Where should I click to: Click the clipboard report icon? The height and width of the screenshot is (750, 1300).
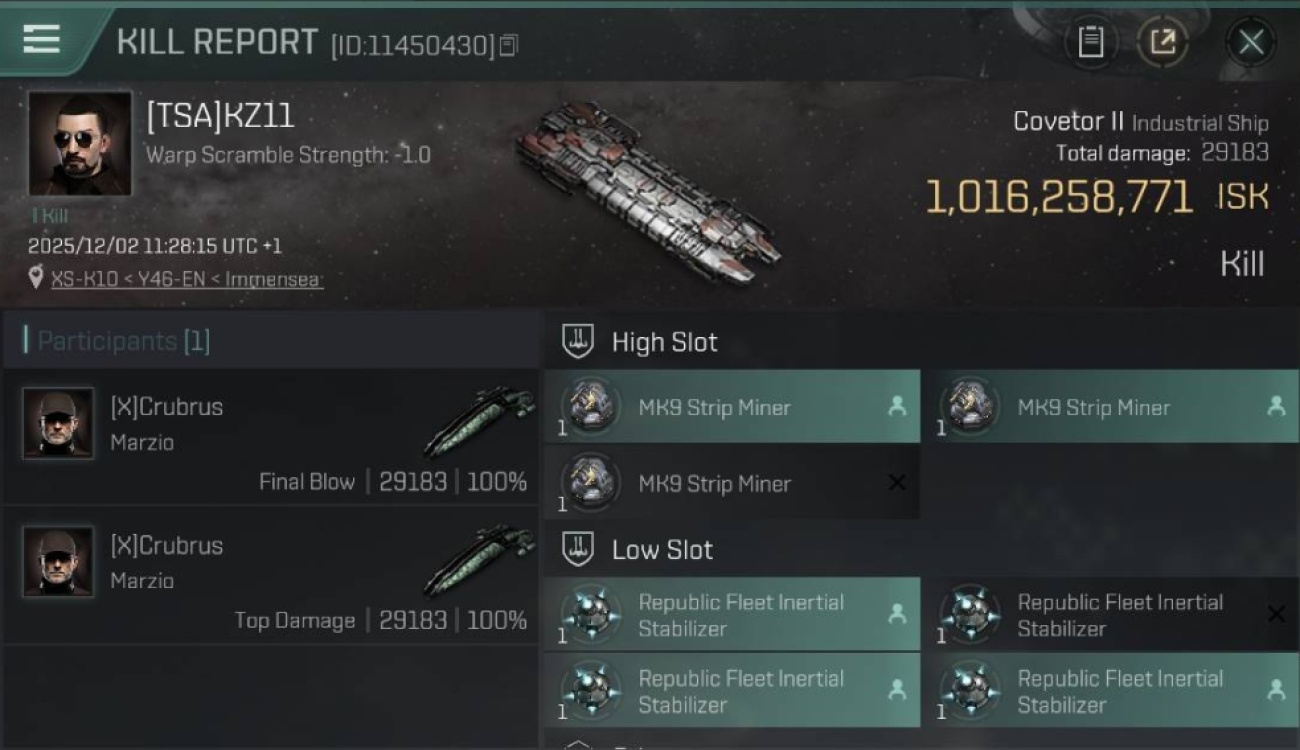coord(1091,42)
